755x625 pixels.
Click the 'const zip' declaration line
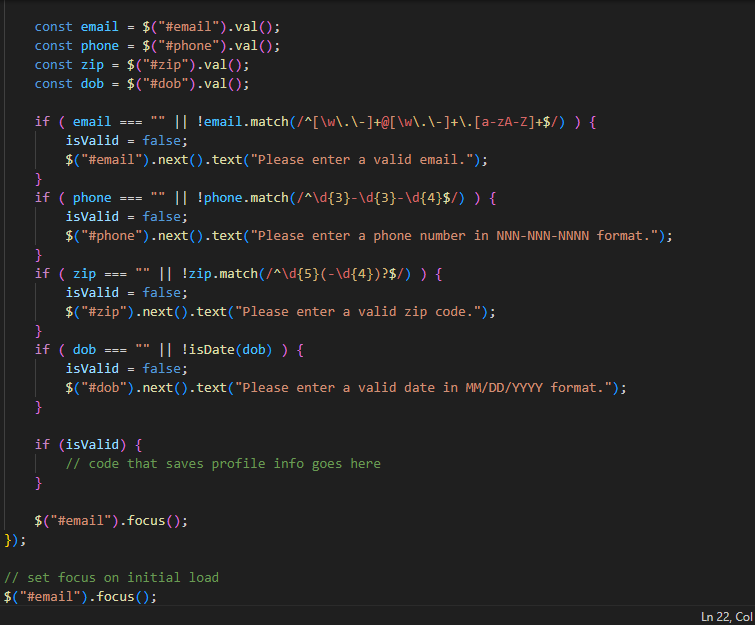point(142,65)
